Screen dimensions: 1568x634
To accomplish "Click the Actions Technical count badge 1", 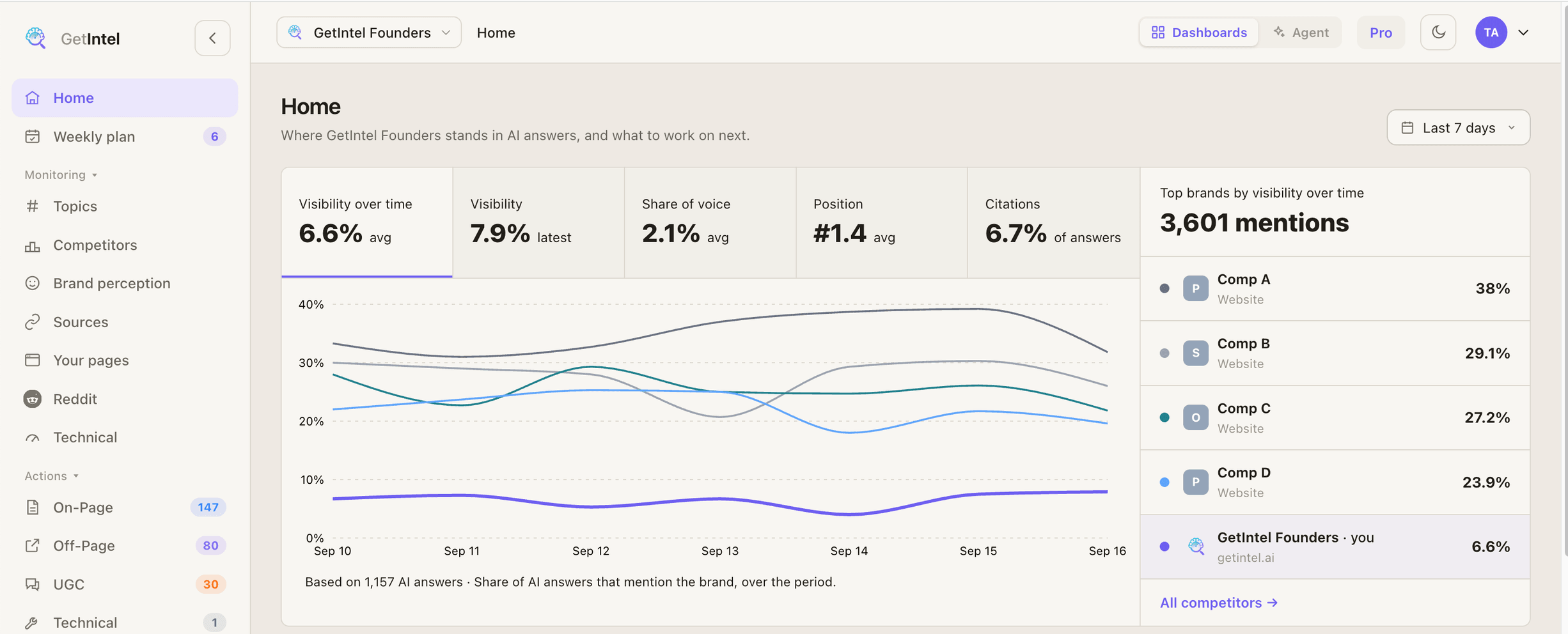I will tap(214, 622).
